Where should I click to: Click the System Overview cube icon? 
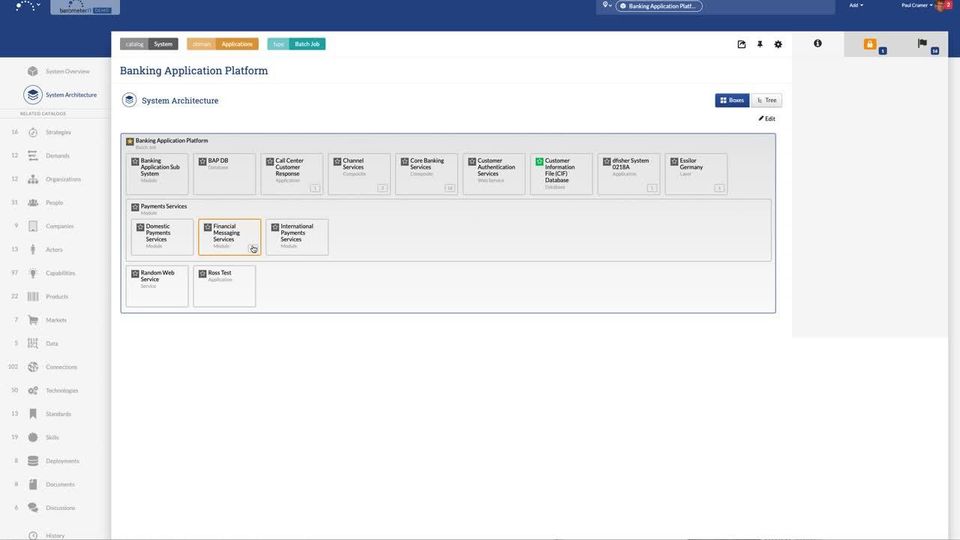tap(33, 71)
